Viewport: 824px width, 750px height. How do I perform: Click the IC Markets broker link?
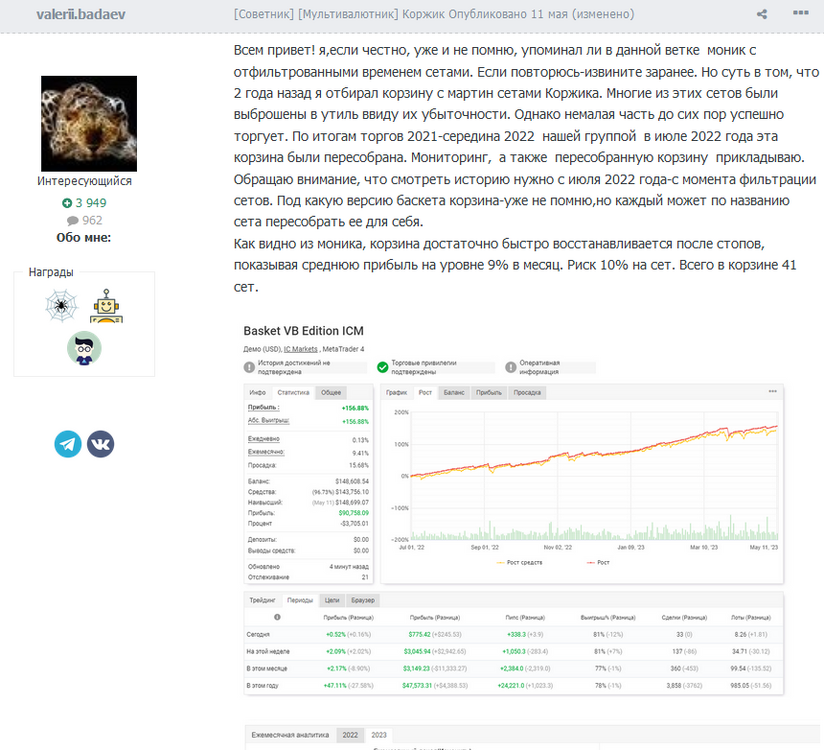pos(301,349)
